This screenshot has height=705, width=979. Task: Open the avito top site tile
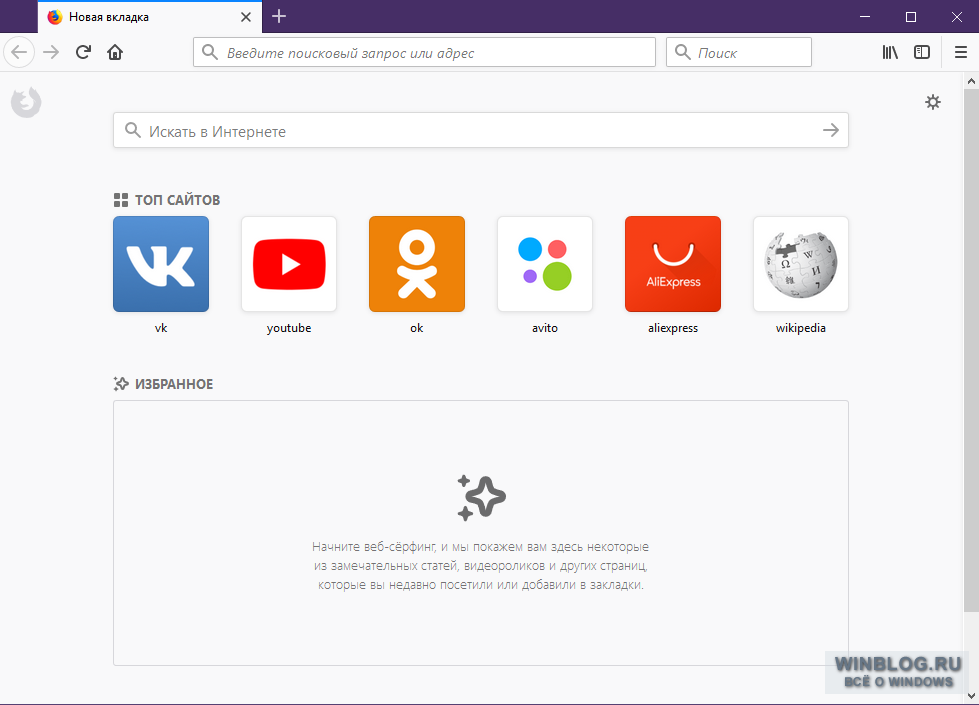pos(545,264)
